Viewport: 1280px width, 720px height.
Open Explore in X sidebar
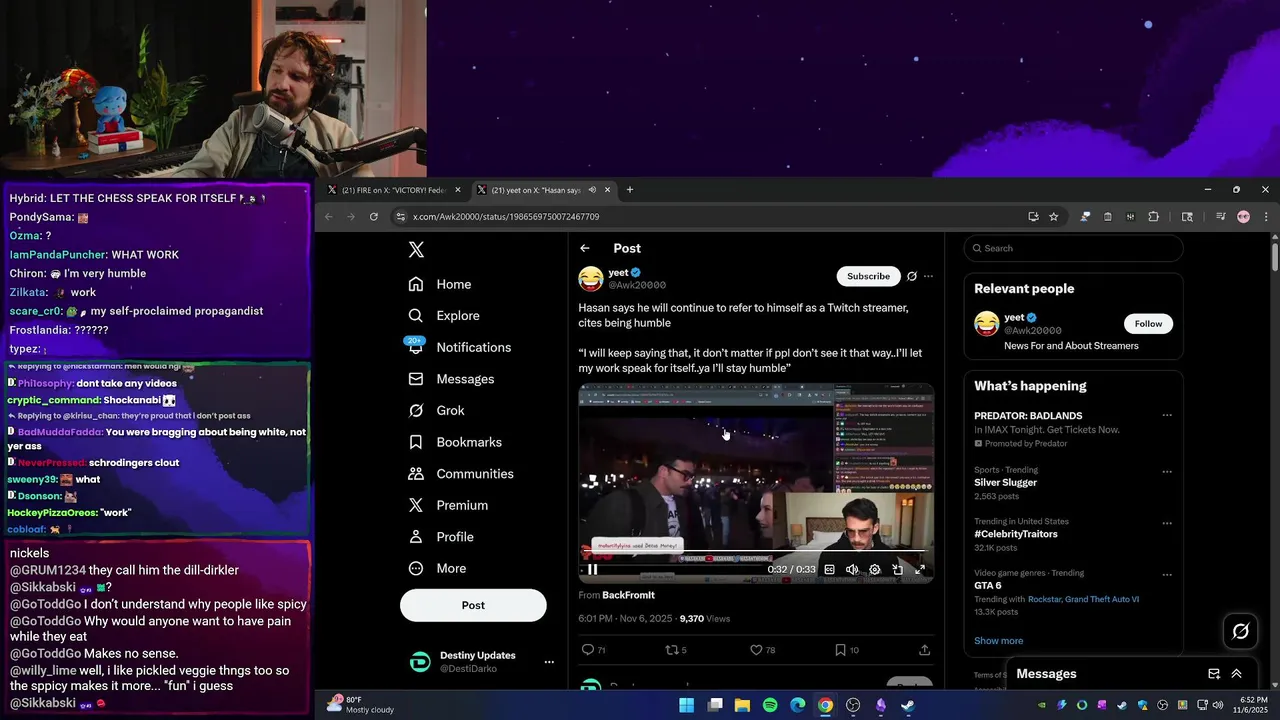pyautogui.click(x=444, y=315)
